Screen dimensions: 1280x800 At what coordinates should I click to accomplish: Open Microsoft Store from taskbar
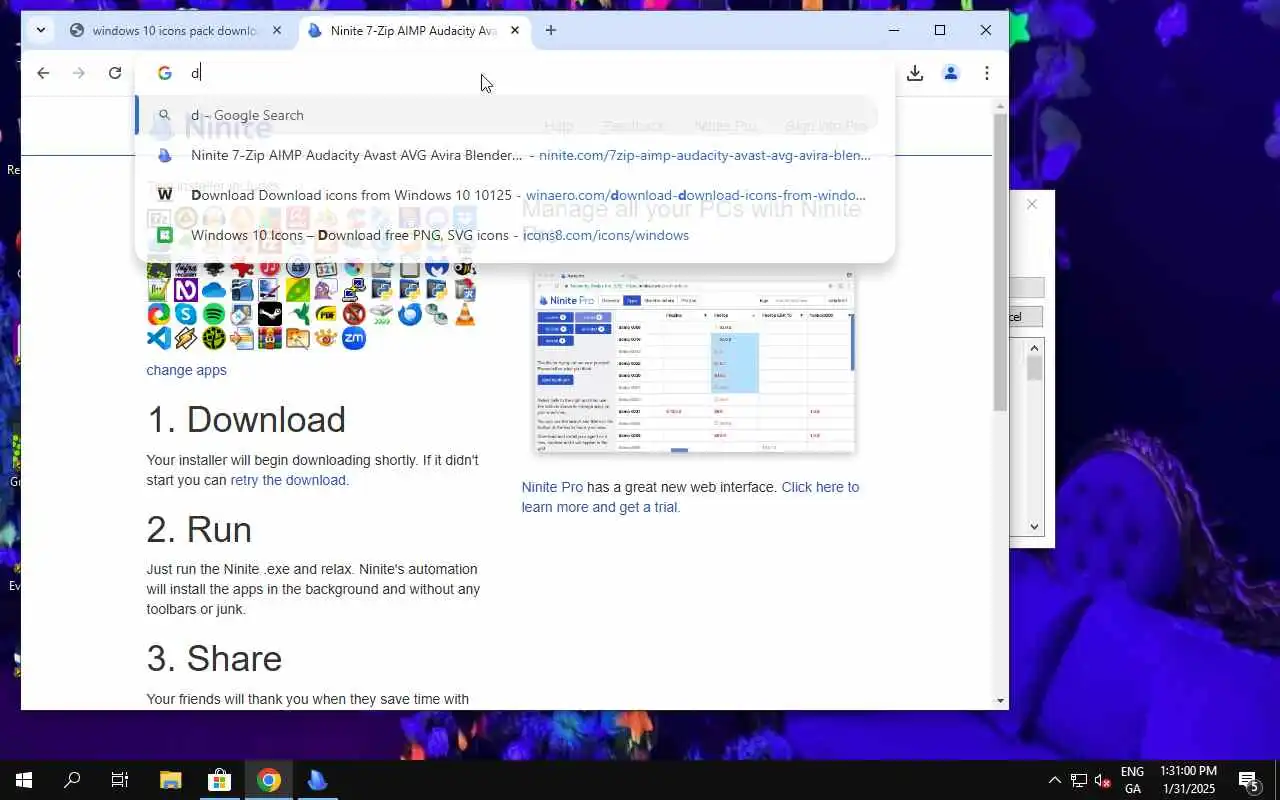219,780
